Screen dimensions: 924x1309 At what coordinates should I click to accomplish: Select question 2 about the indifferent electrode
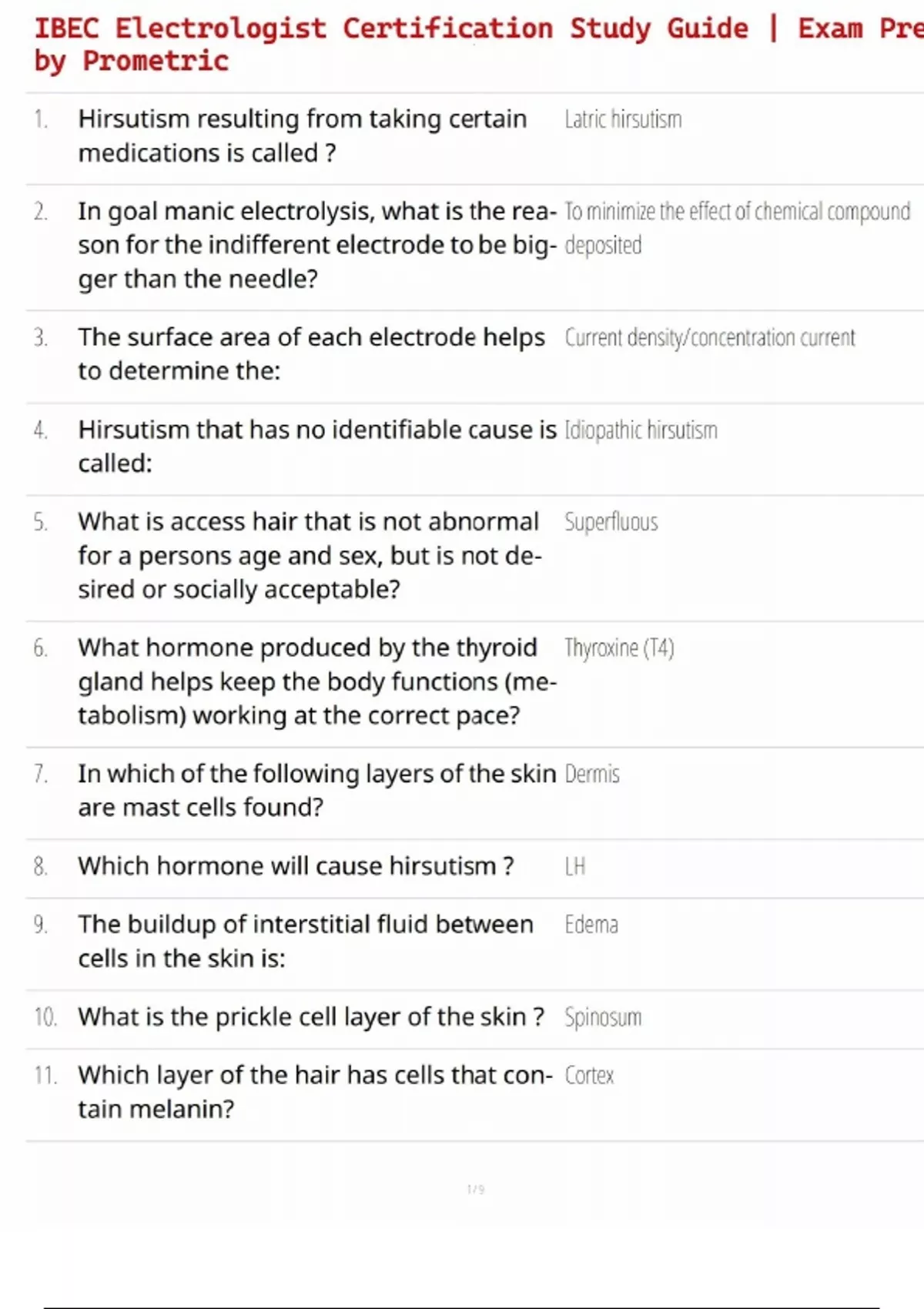point(316,245)
